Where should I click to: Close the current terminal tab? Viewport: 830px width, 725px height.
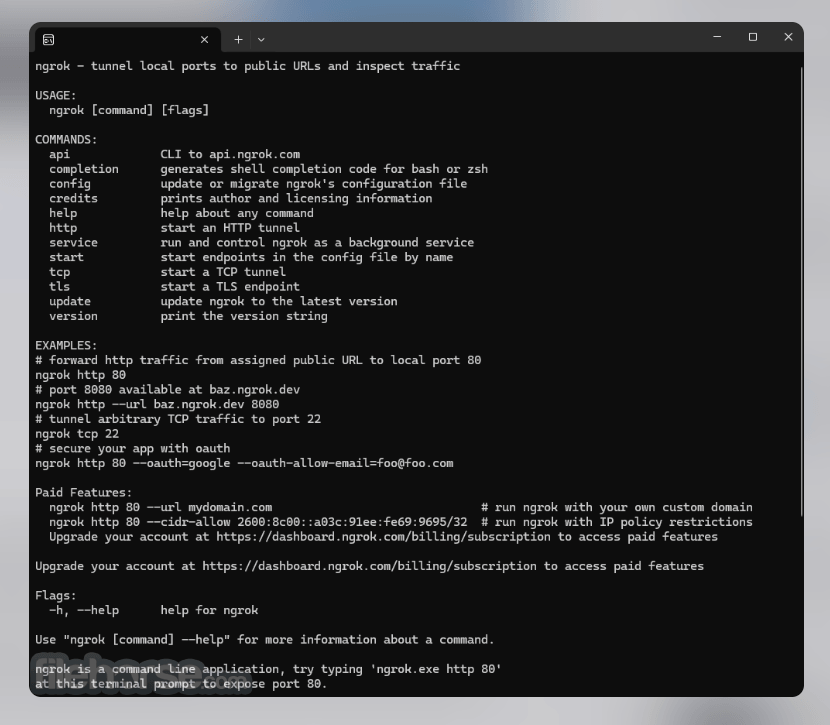(204, 40)
